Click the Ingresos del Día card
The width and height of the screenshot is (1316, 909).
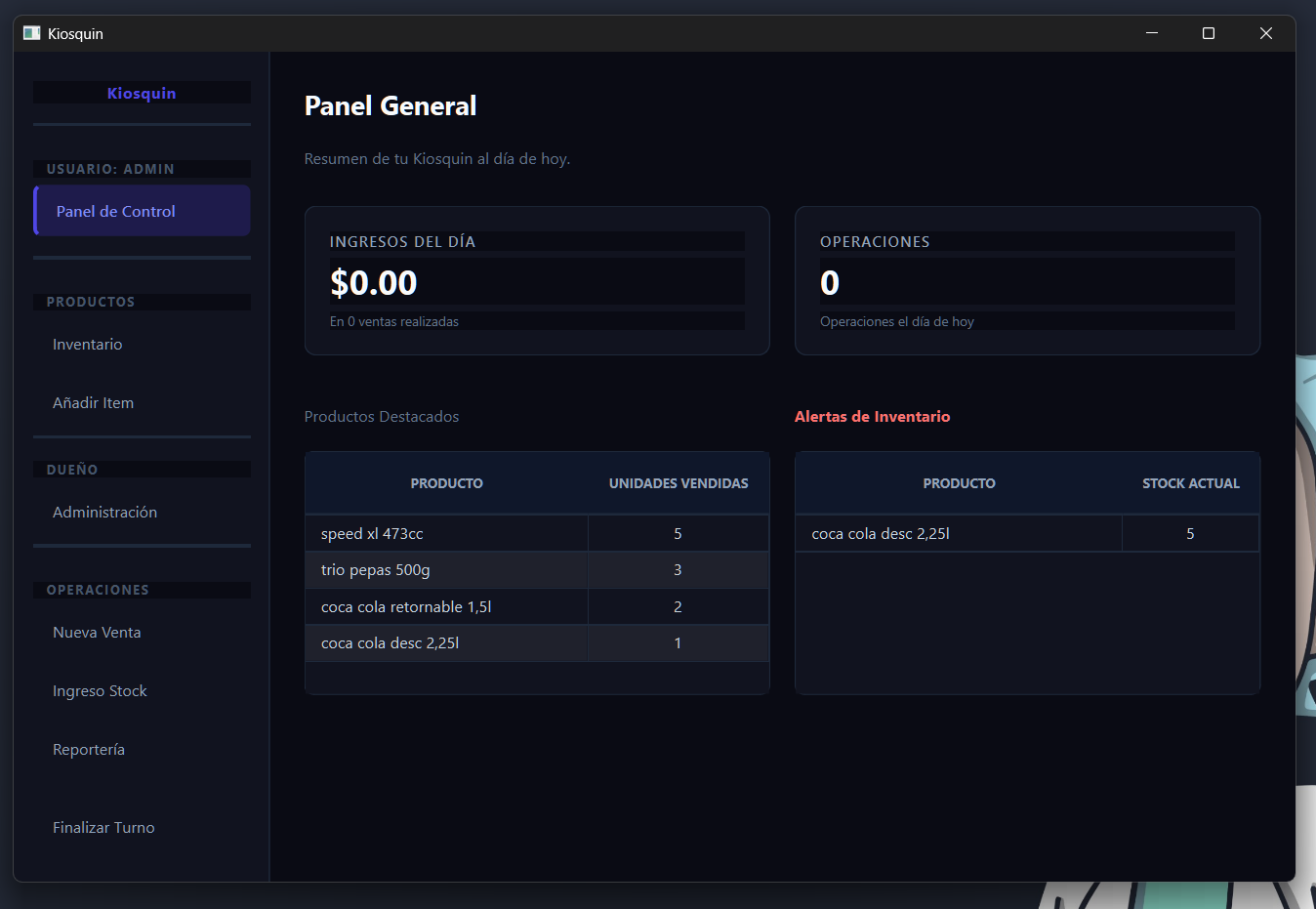(537, 280)
